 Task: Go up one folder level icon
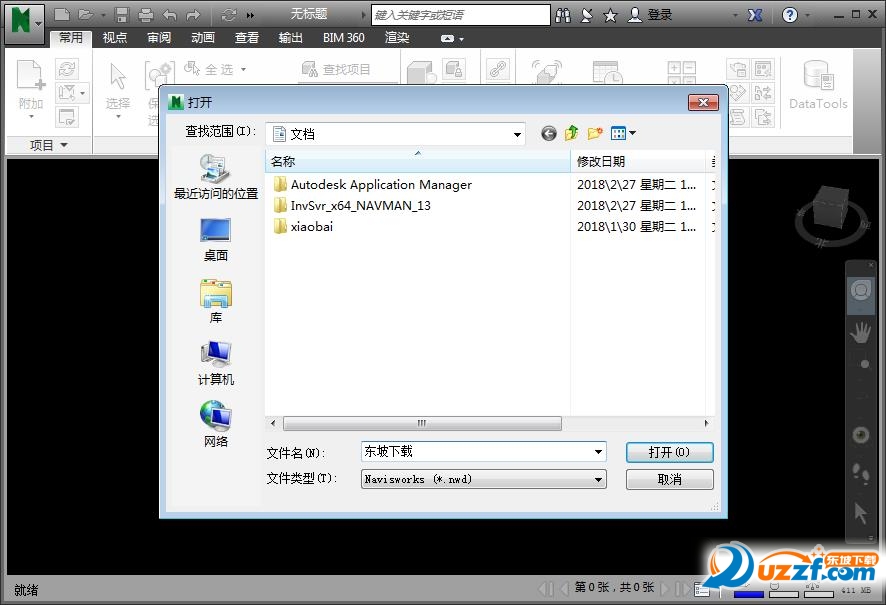pos(572,133)
